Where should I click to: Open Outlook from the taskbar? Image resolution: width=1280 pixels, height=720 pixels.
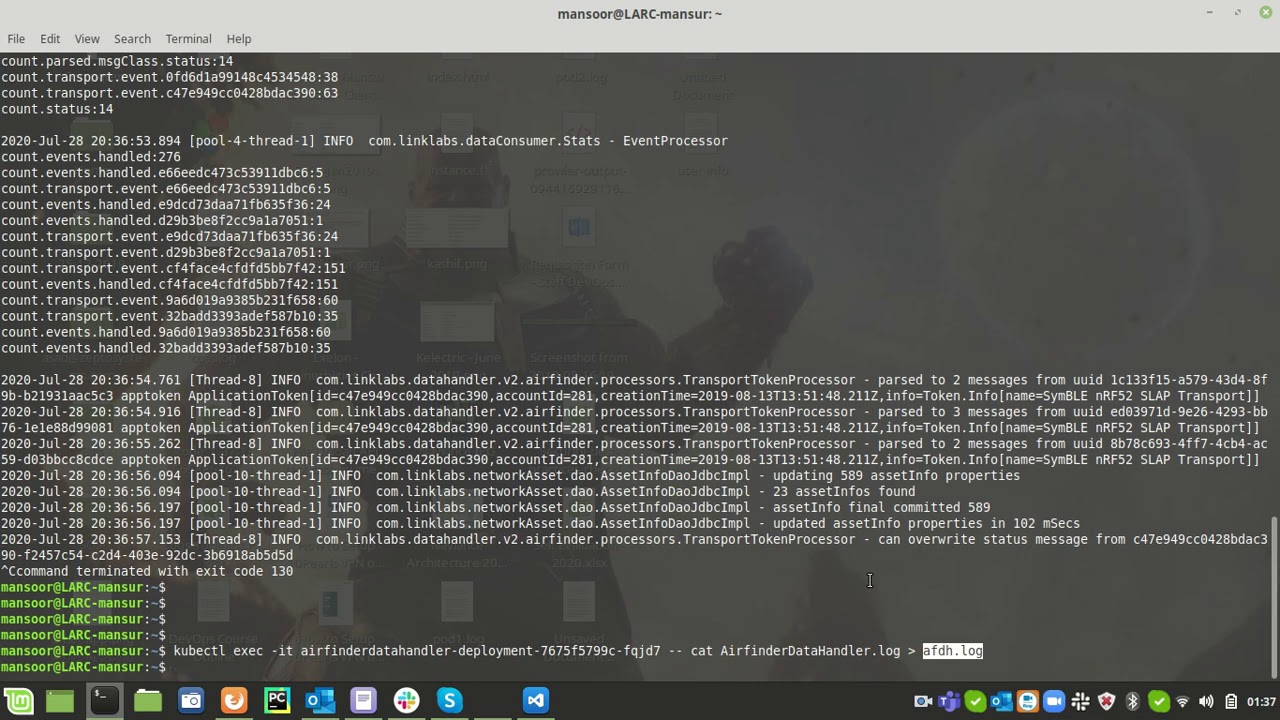click(x=320, y=701)
